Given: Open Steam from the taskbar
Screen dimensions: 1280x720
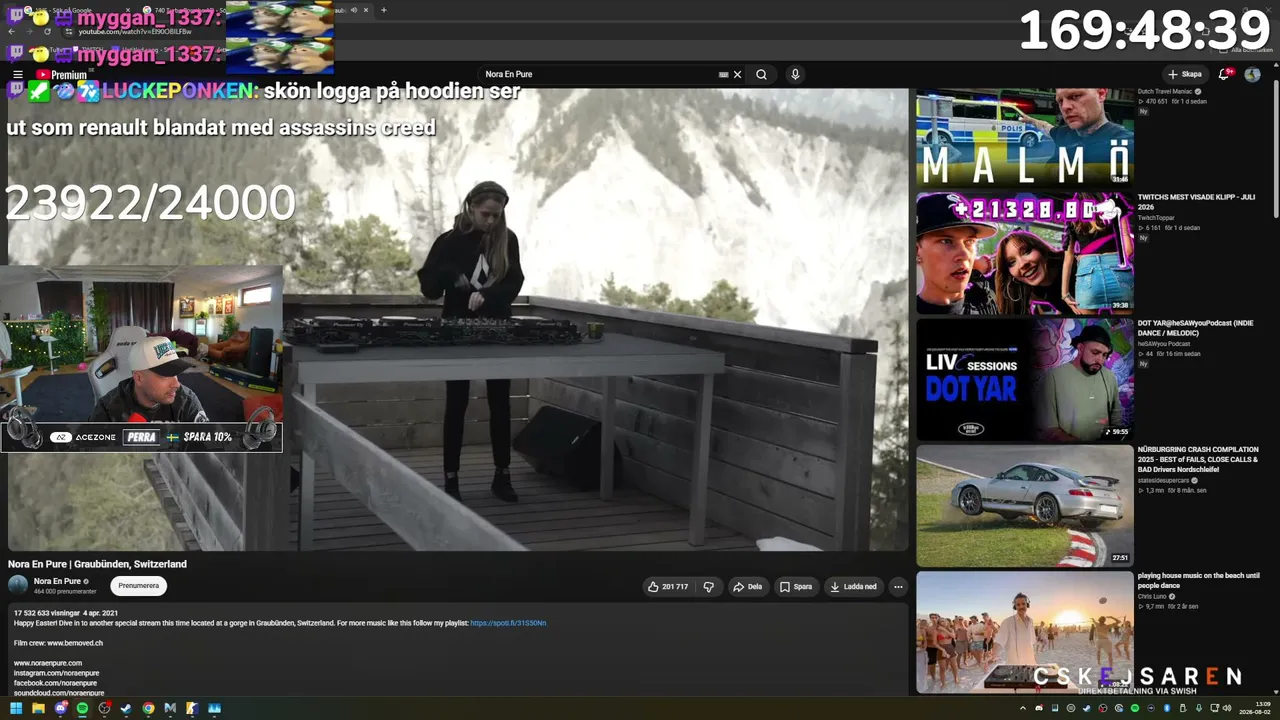Looking at the screenshot, I should click(126, 708).
